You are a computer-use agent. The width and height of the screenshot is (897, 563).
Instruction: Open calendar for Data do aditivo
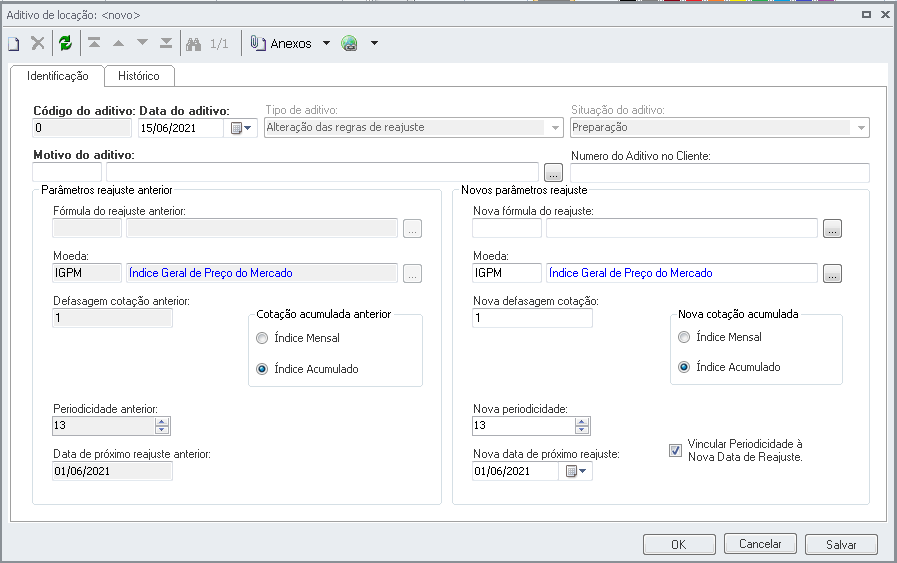tap(241, 128)
